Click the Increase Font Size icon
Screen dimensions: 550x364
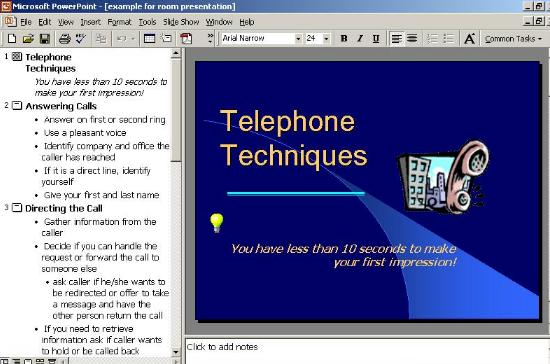click(x=469, y=39)
